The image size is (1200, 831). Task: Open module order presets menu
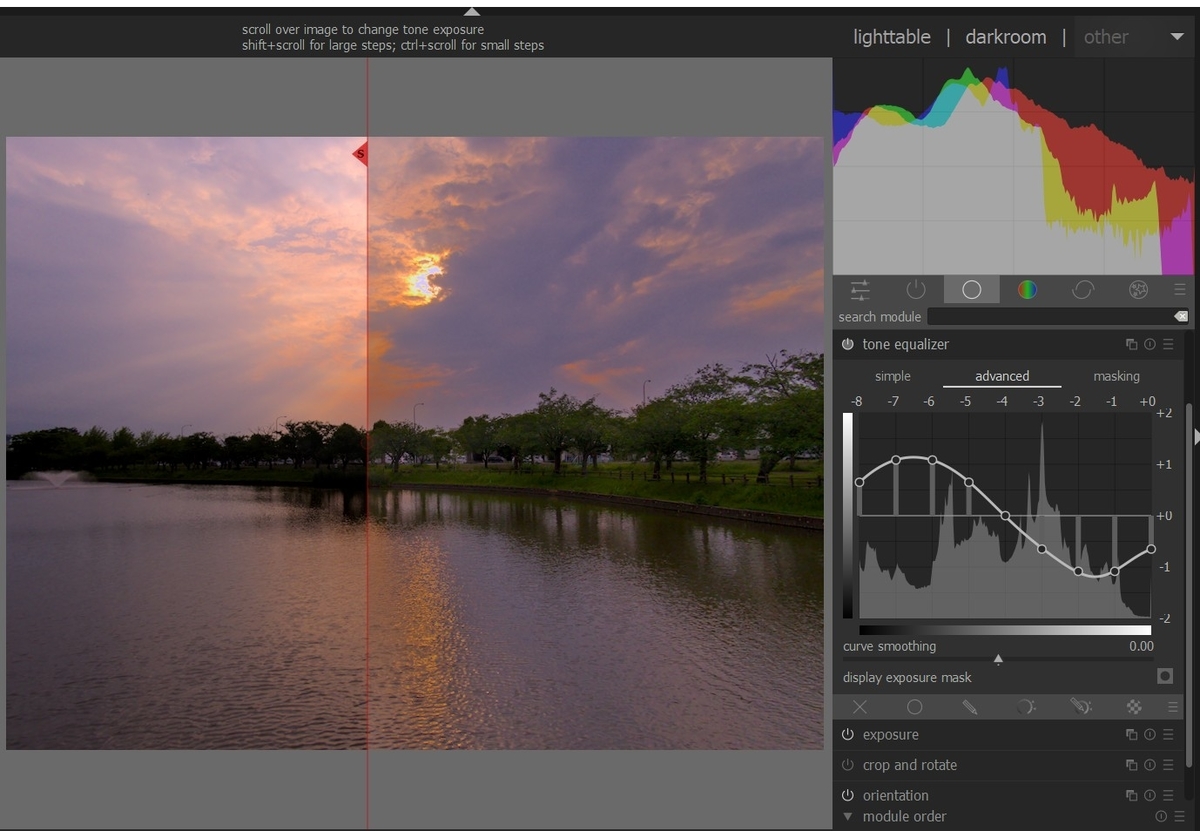point(1180,817)
